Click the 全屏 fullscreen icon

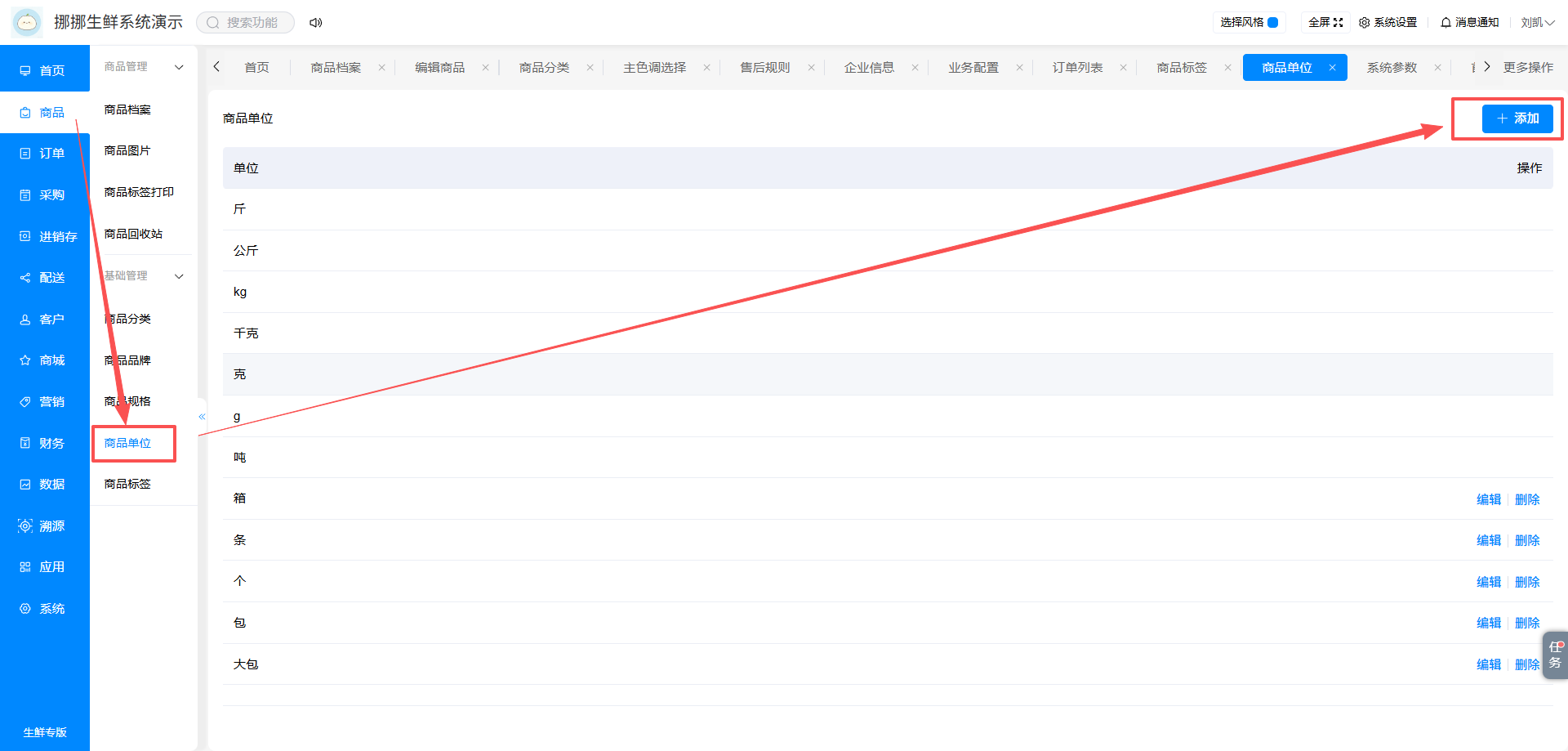(1338, 23)
